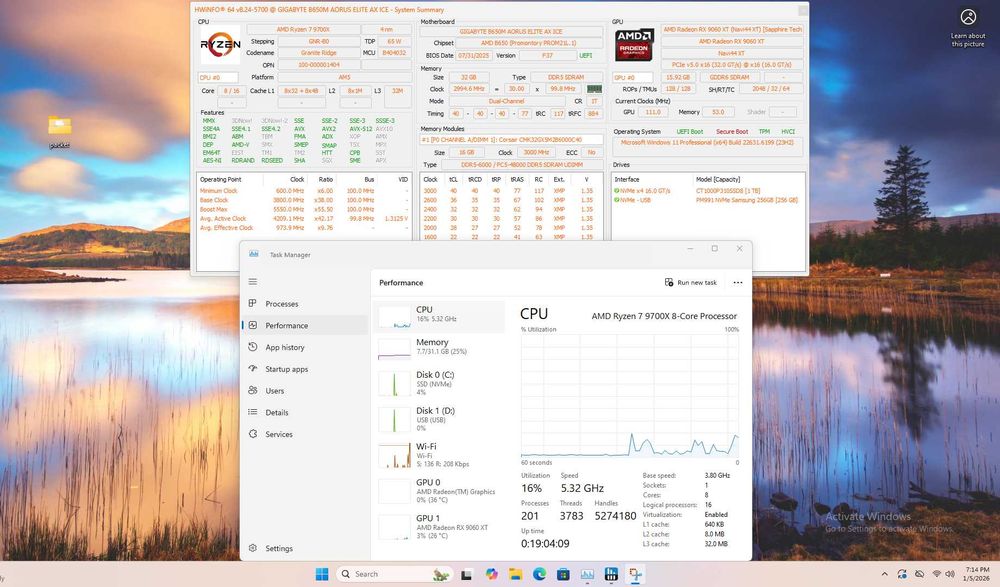Click the green status icon for NVMe x4 drive
The image size is (1000, 587).
point(616,190)
